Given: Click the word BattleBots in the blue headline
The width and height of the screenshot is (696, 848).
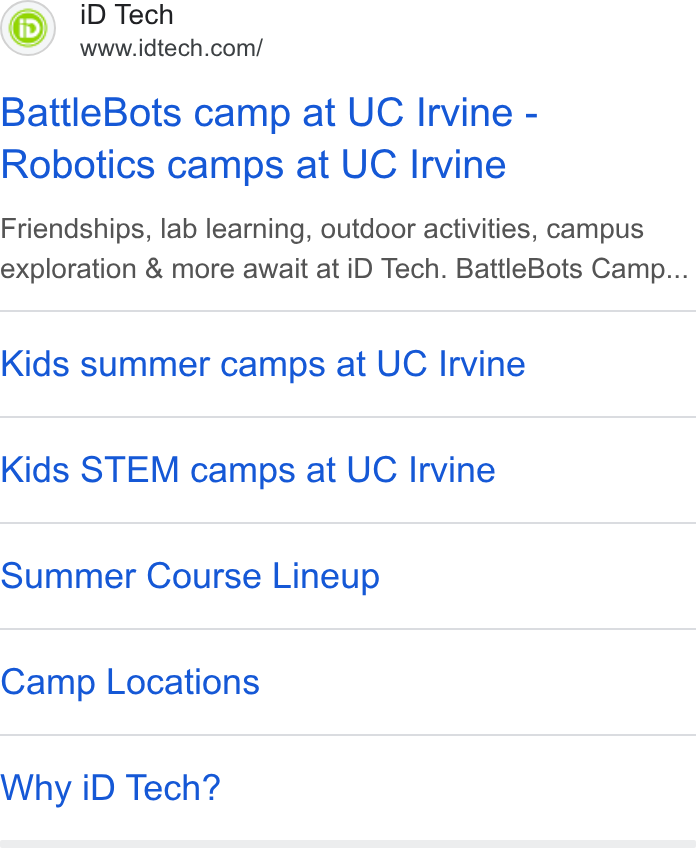Looking at the screenshot, I should tap(91, 112).
